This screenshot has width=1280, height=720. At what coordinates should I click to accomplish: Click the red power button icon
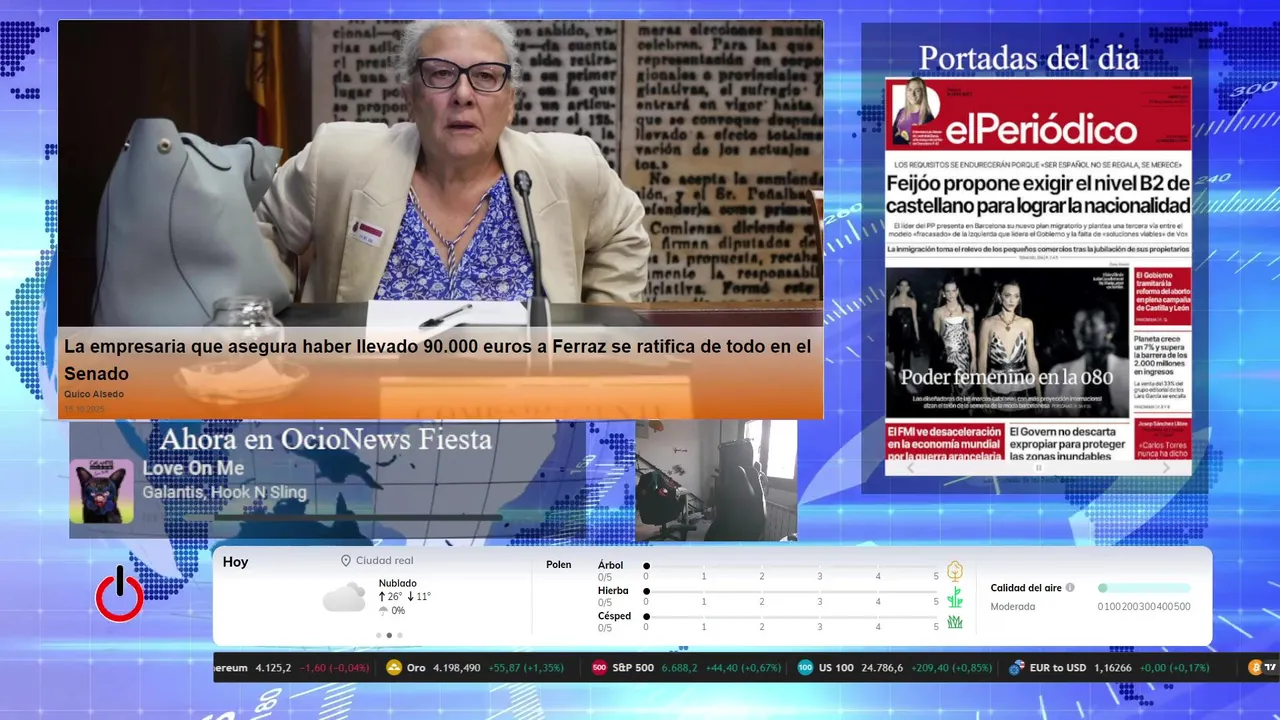click(x=120, y=594)
